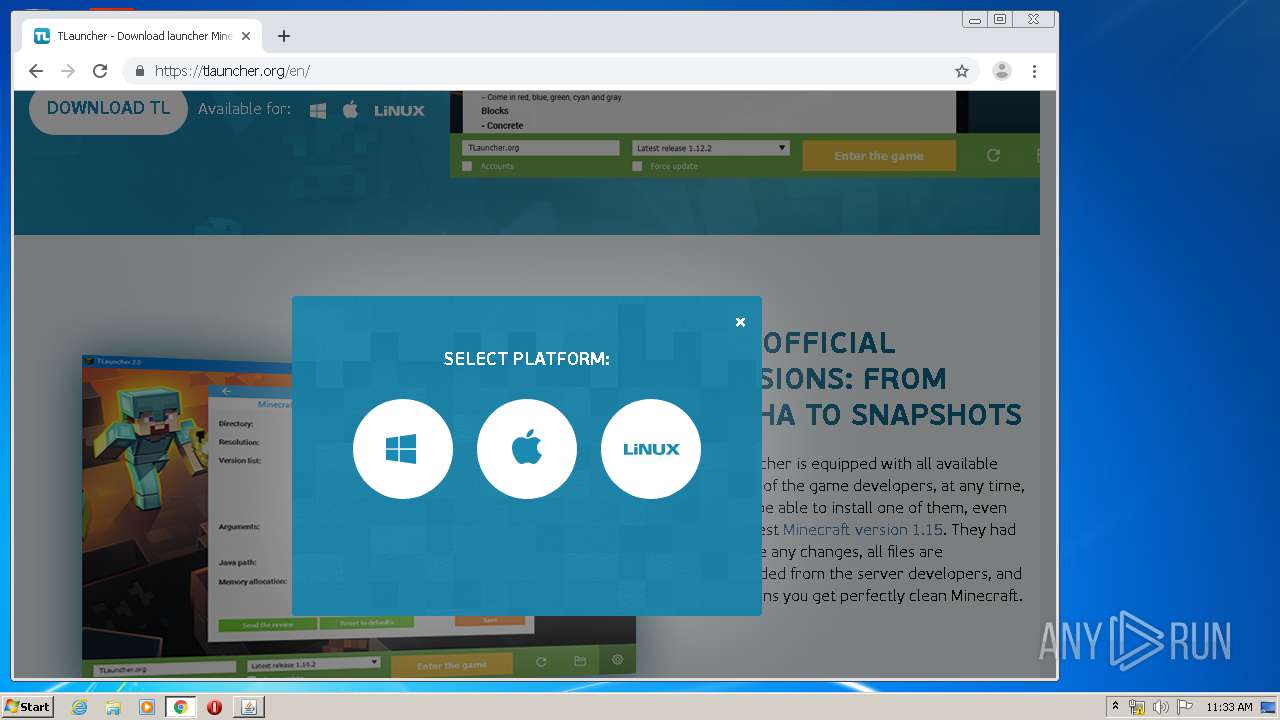Click the 11:33 AM clock
The width and height of the screenshot is (1280, 720).
tap(1229, 707)
